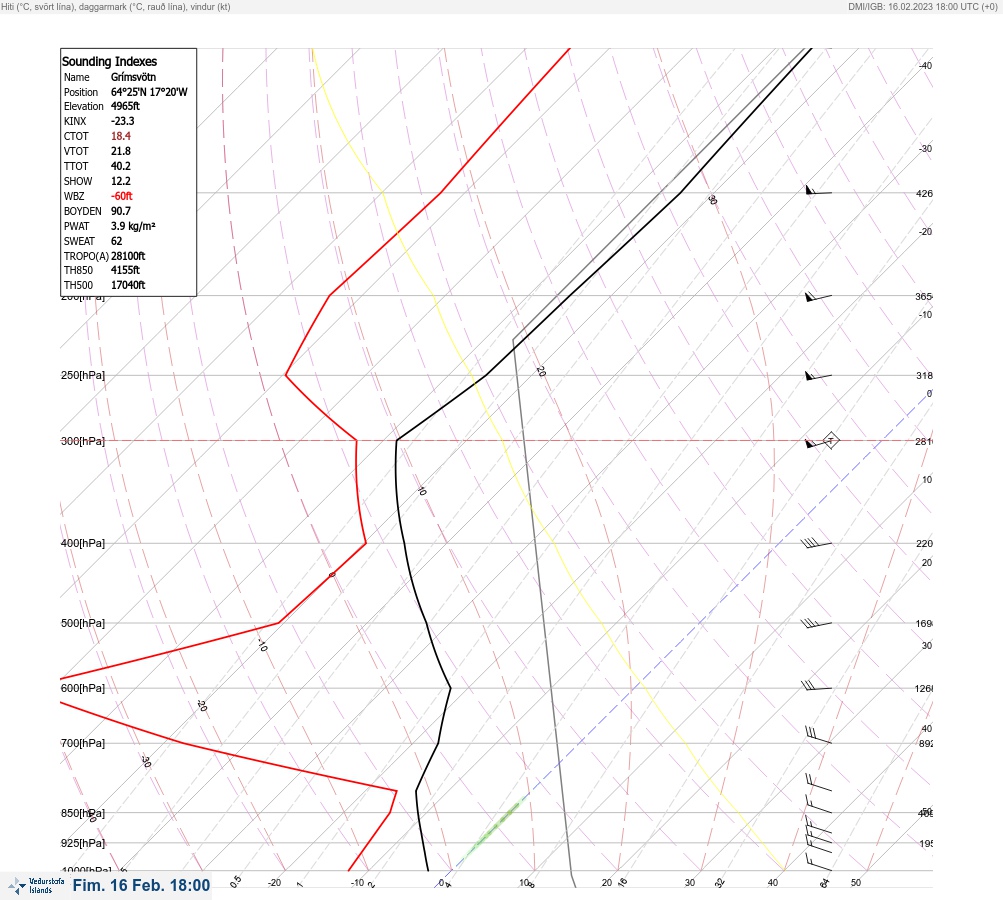The height and width of the screenshot is (900, 1003).
Task: Click the tropopause diamond marker at 300 hPa
Action: click(830, 440)
